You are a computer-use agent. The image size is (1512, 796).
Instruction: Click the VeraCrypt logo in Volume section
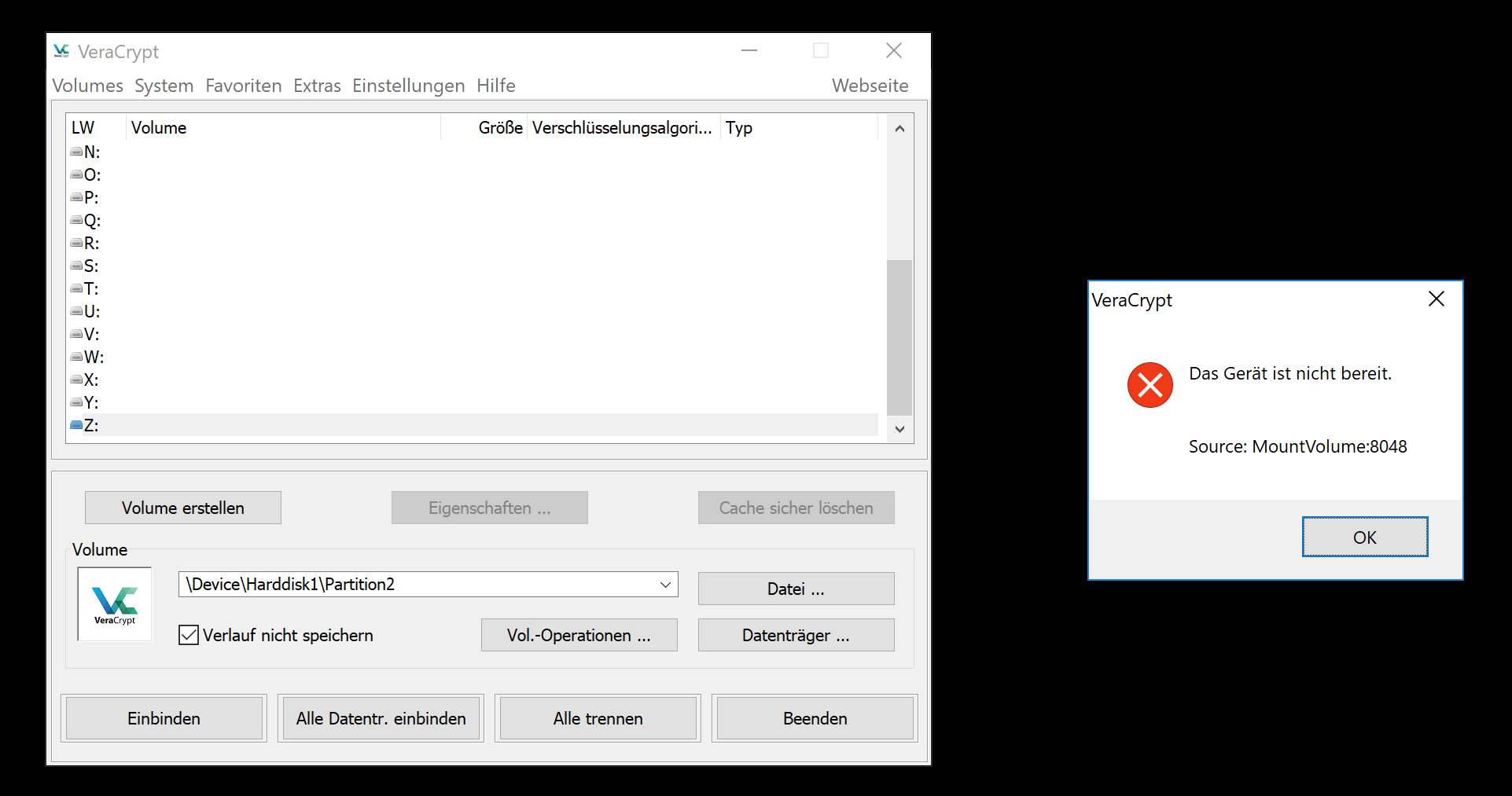tap(115, 604)
